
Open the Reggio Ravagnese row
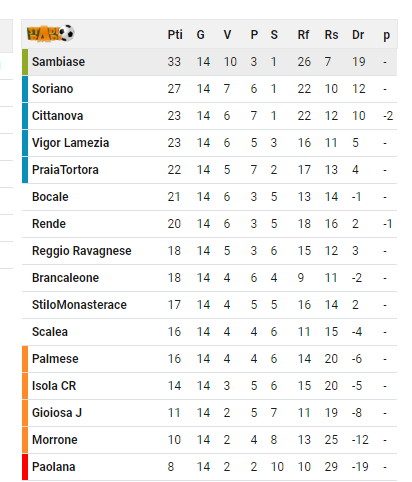(x=209, y=251)
